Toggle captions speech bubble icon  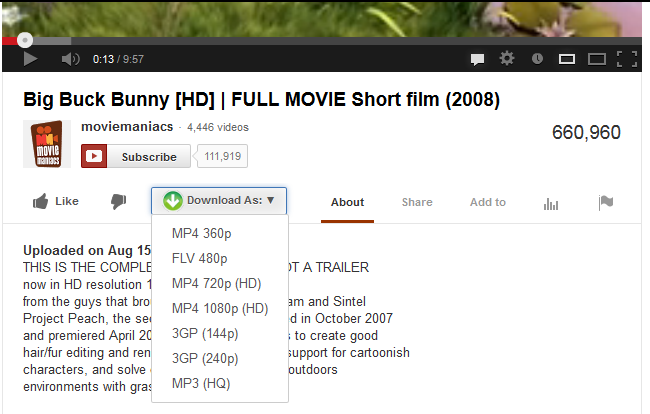pyautogui.click(x=477, y=59)
